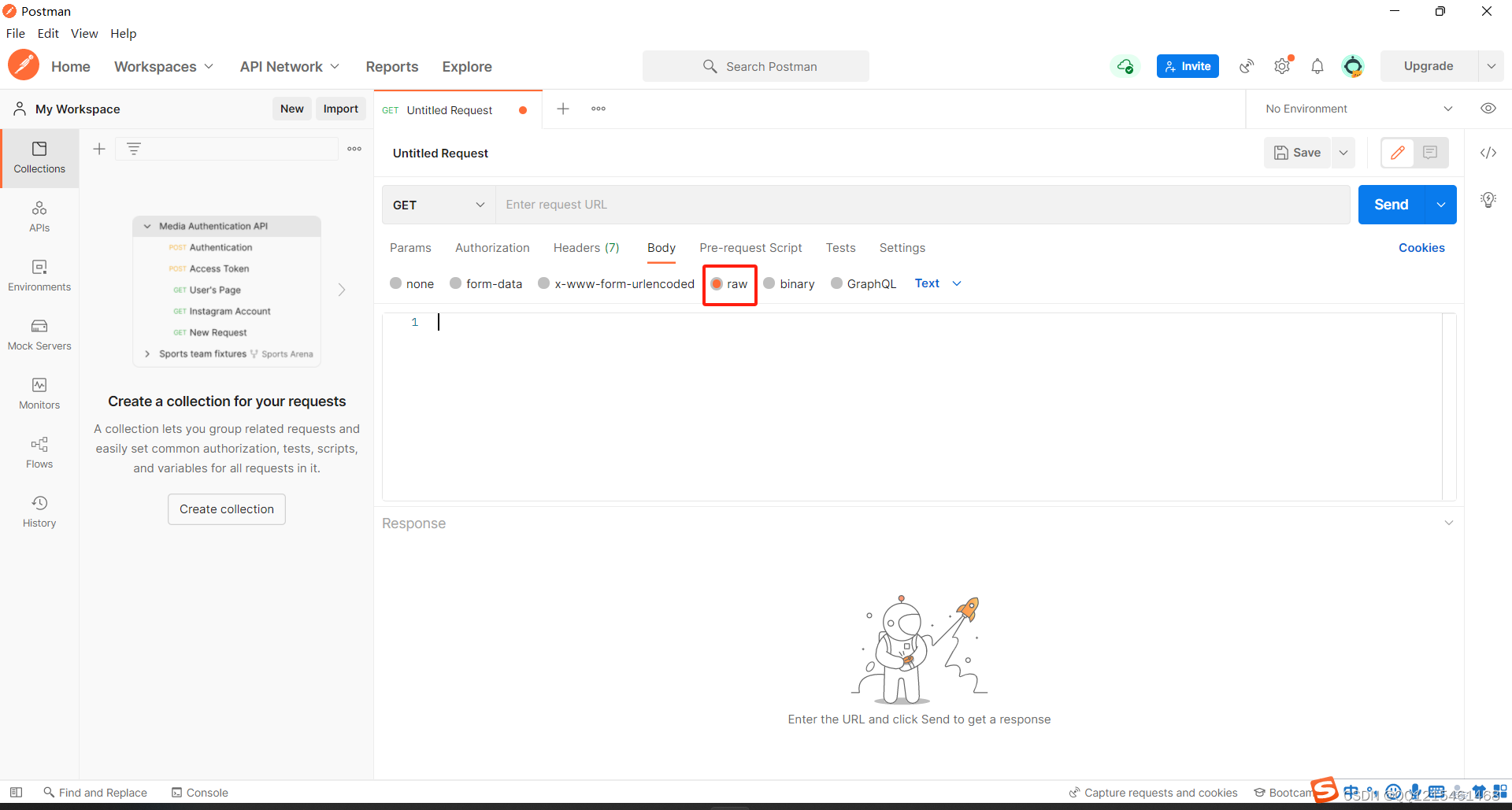Open the settings gear icon
The height and width of the screenshot is (810, 1512).
point(1282,66)
